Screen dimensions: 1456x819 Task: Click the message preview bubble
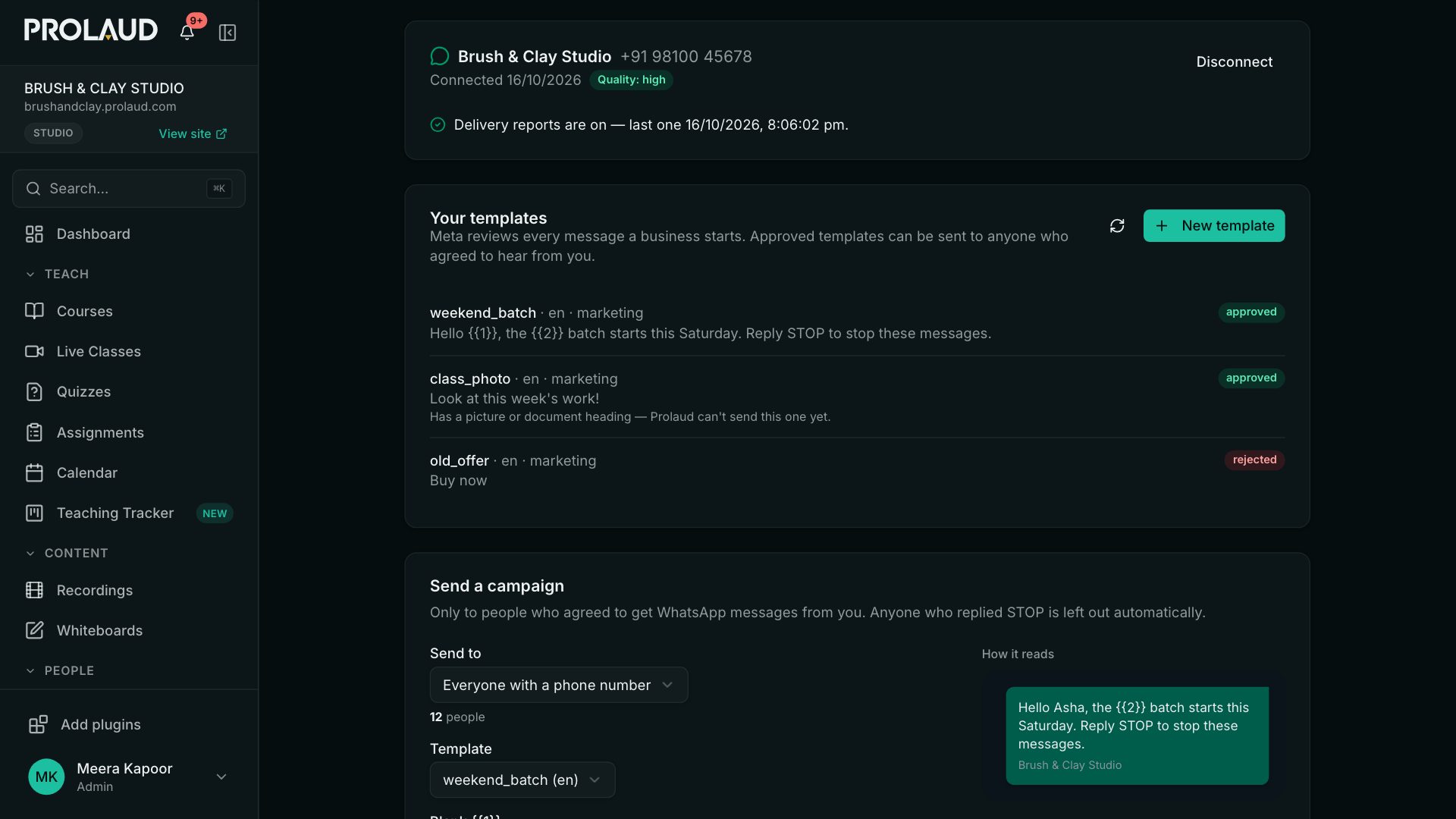pos(1137,736)
